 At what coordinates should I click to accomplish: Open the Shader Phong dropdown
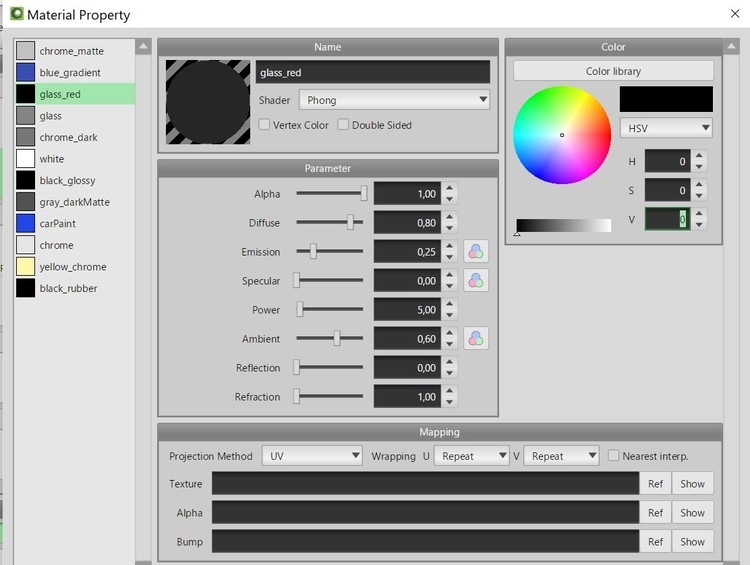click(395, 100)
